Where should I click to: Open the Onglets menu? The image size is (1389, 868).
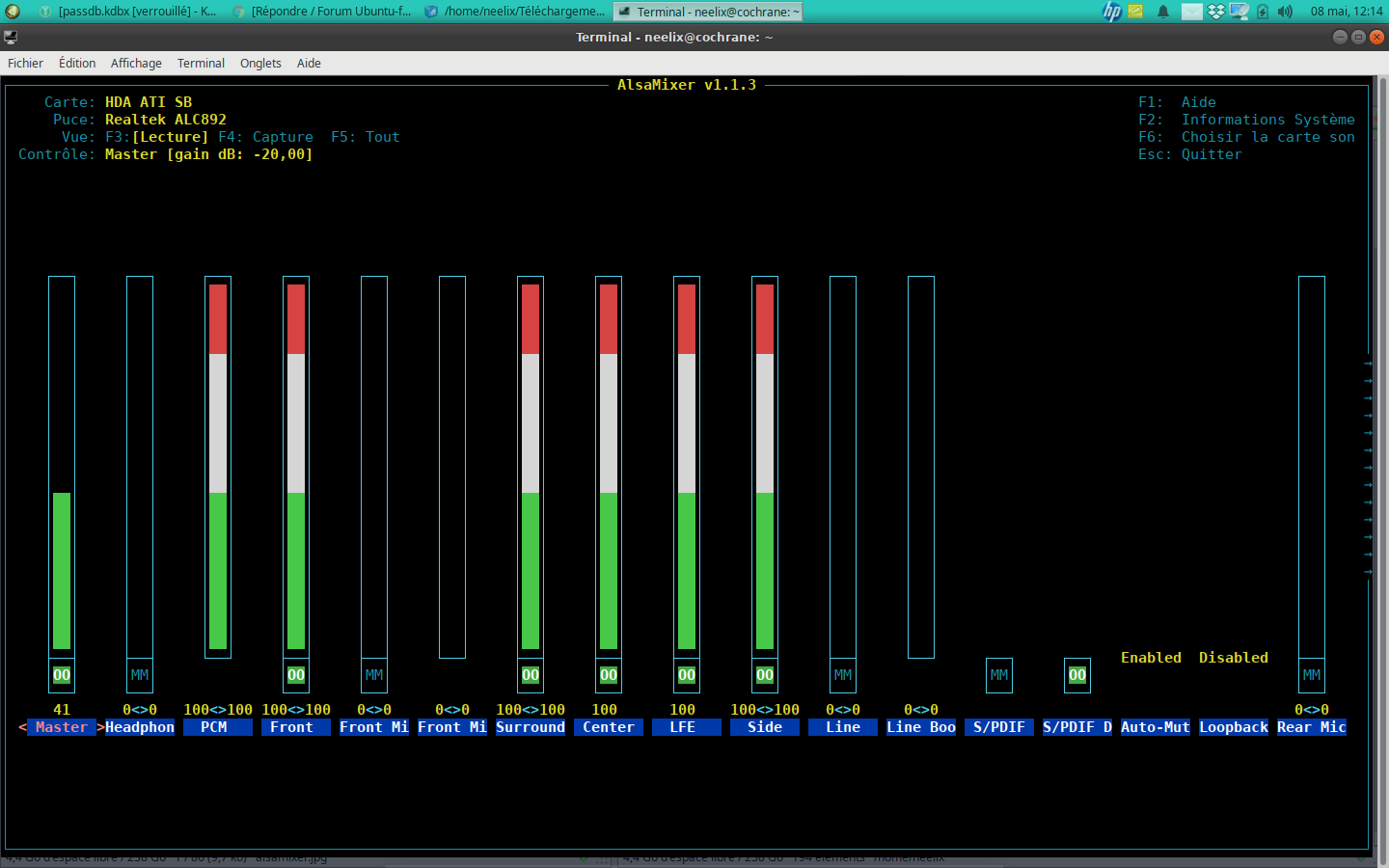pyautogui.click(x=260, y=63)
